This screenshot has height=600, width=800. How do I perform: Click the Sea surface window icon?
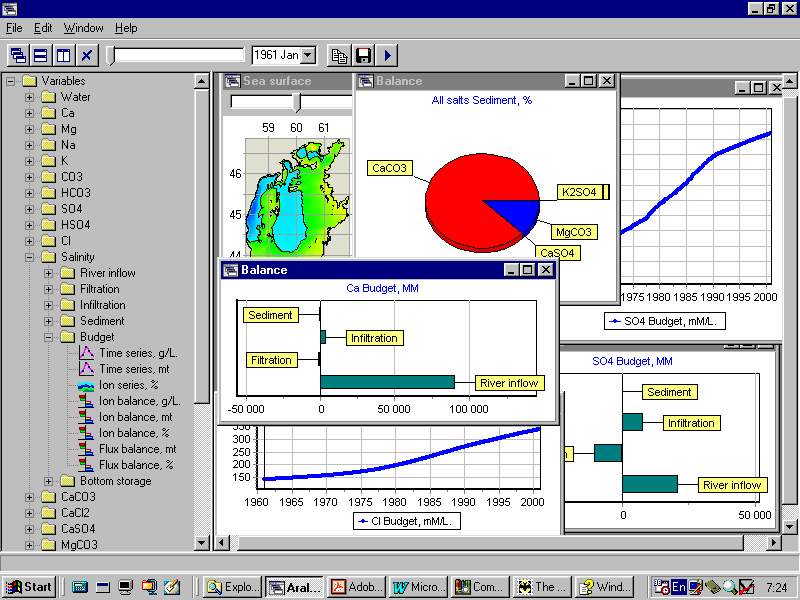click(x=233, y=81)
